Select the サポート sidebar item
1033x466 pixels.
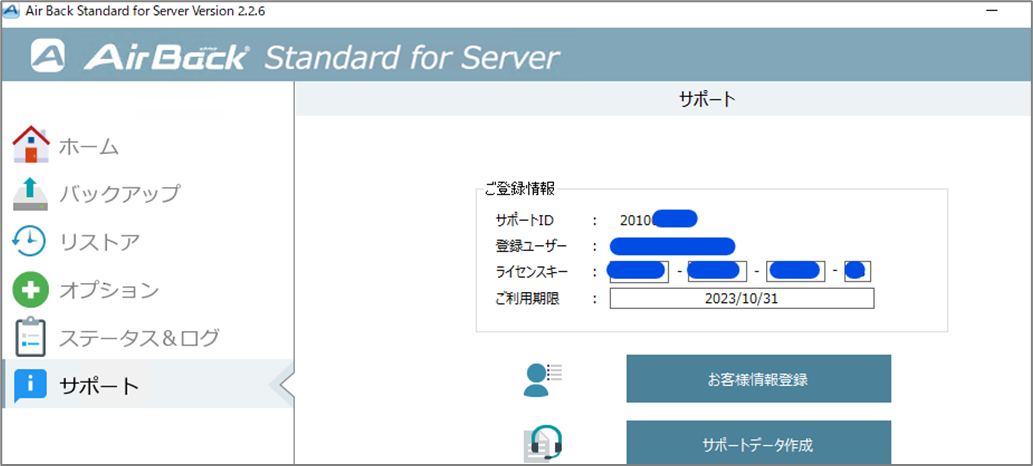(148, 385)
